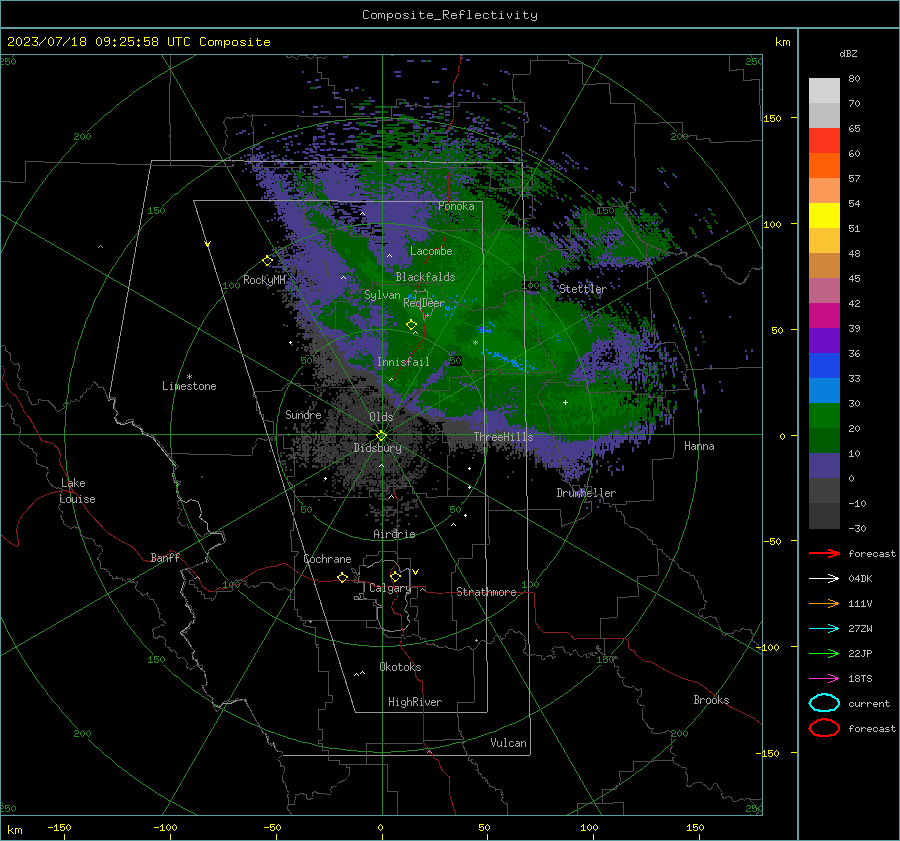The height and width of the screenshot is (841, 900).
Task: Click the Stettler city label
Action: coord(583,289)
